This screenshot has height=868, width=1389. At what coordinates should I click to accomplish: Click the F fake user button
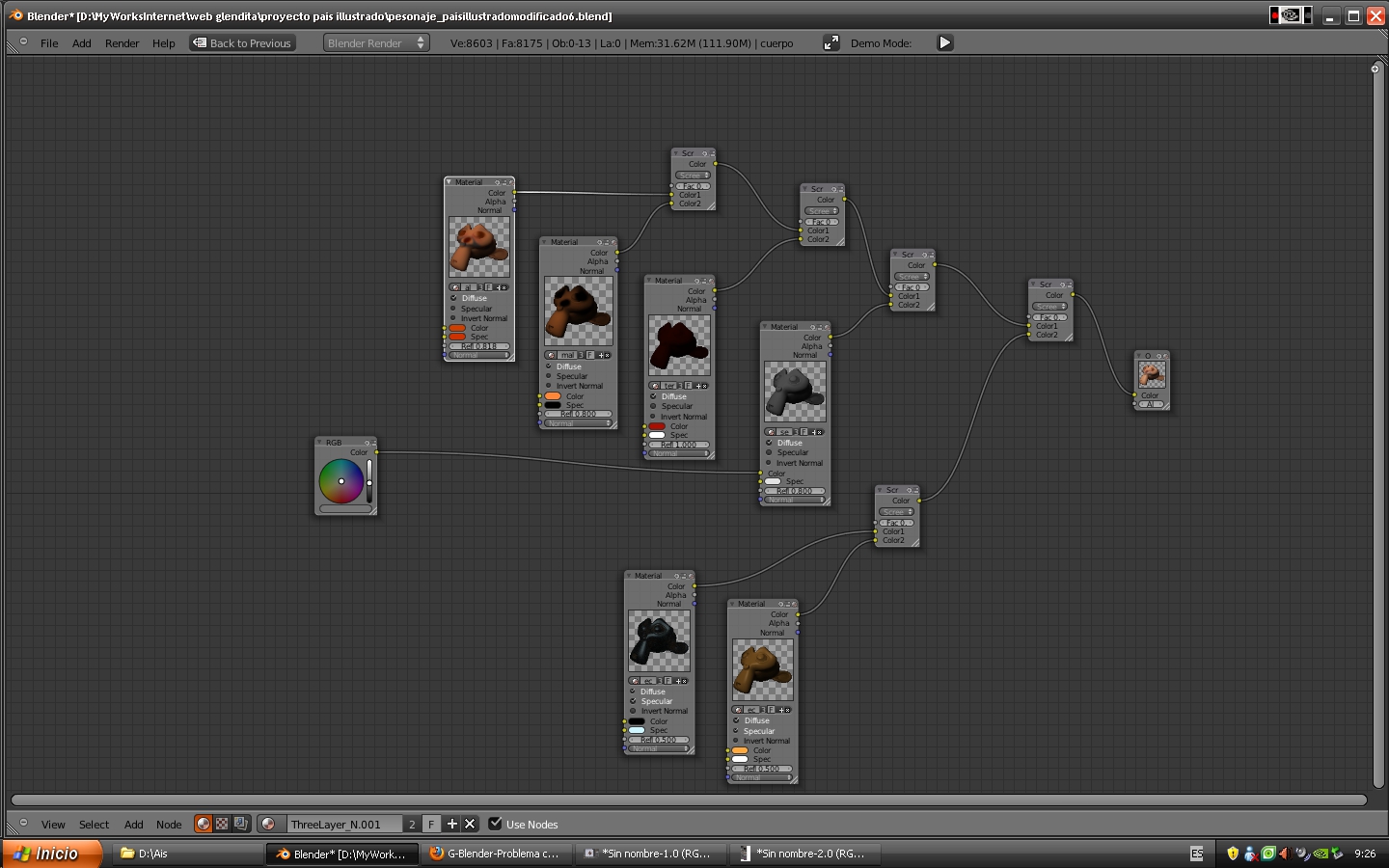click(x=431, y=824)
